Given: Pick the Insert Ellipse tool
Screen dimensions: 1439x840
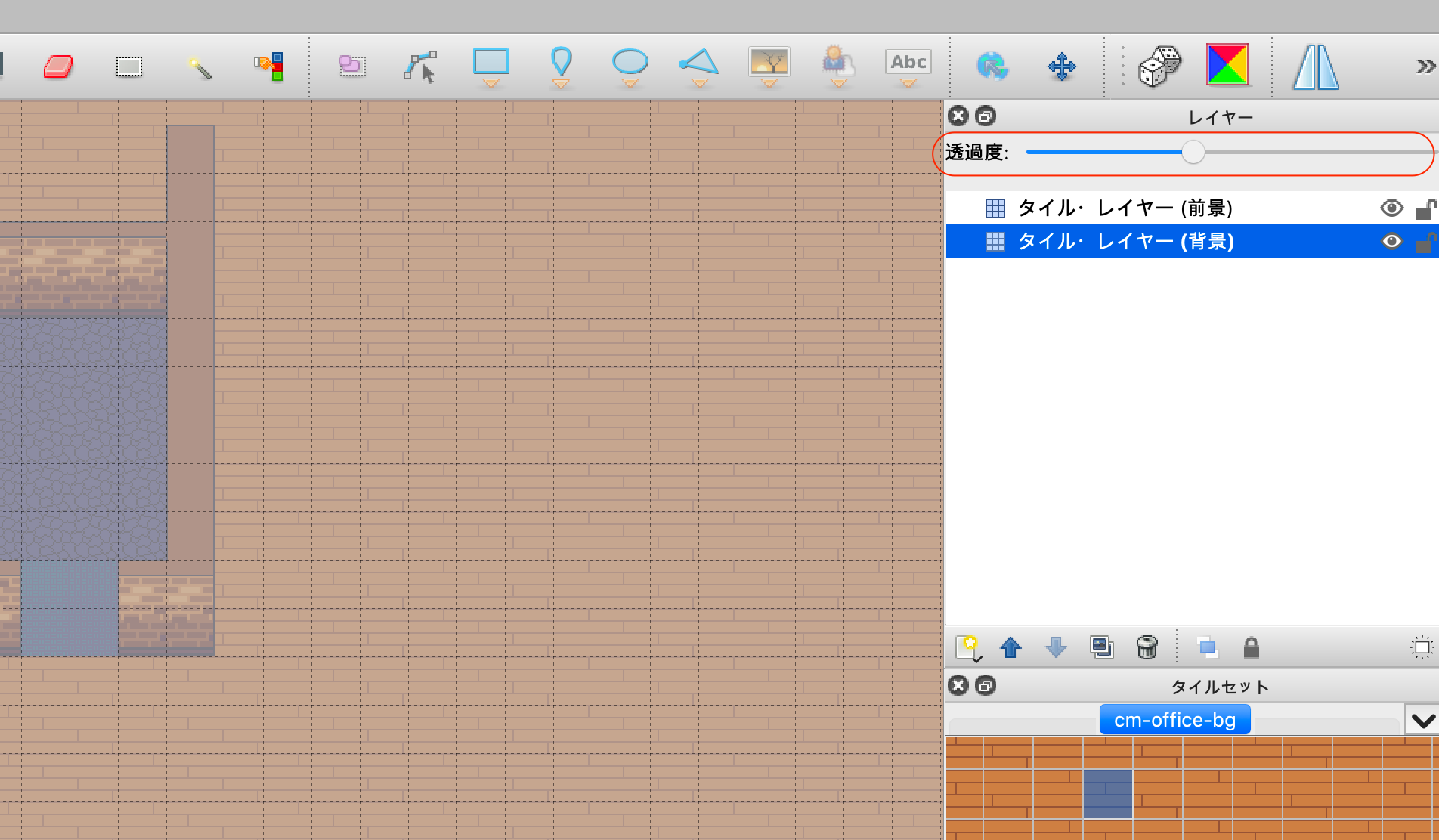Looking at the screenshot, I should click(x=630, y=63).
